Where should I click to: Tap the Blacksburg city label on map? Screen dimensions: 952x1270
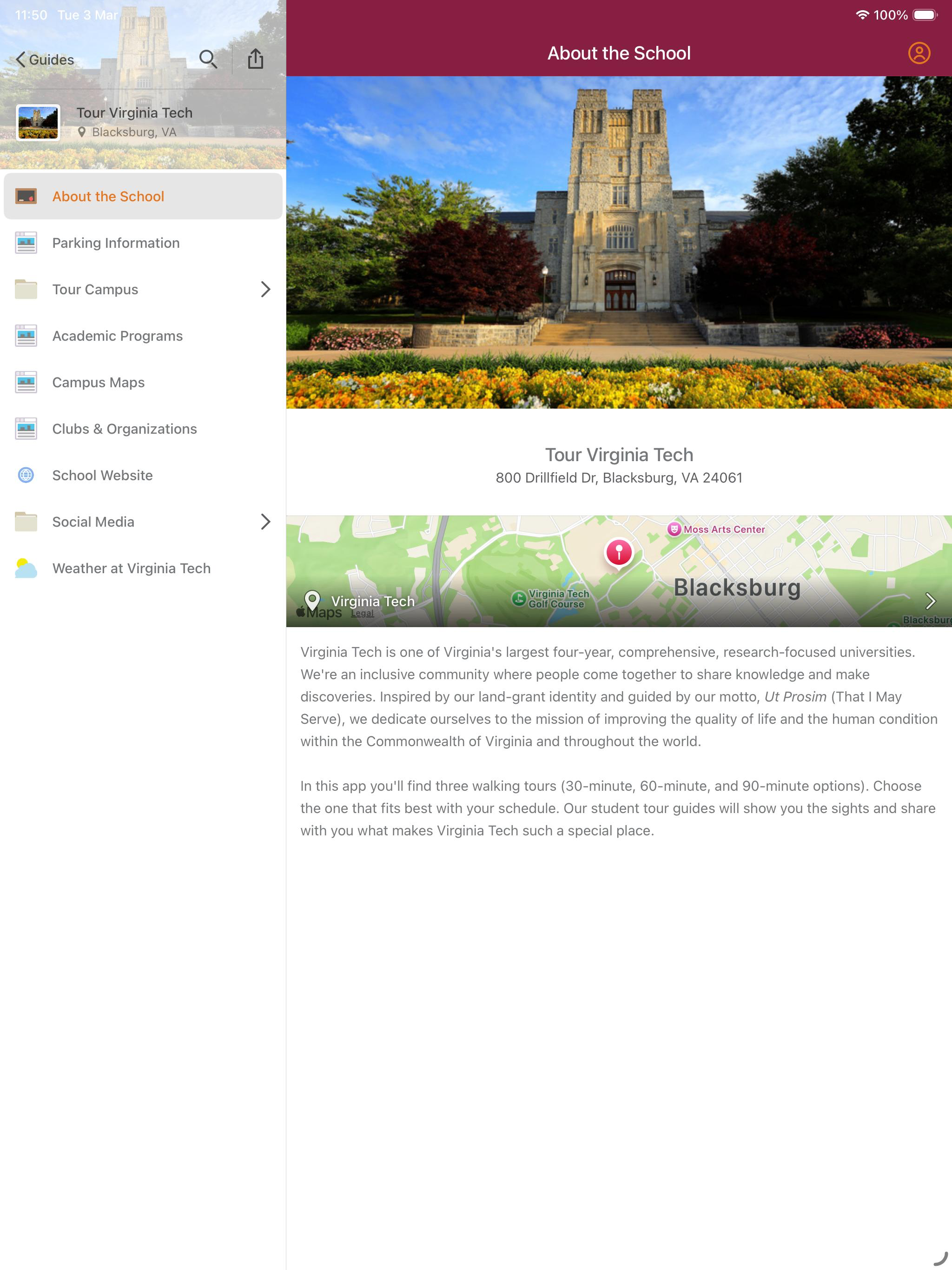(737, 588)
